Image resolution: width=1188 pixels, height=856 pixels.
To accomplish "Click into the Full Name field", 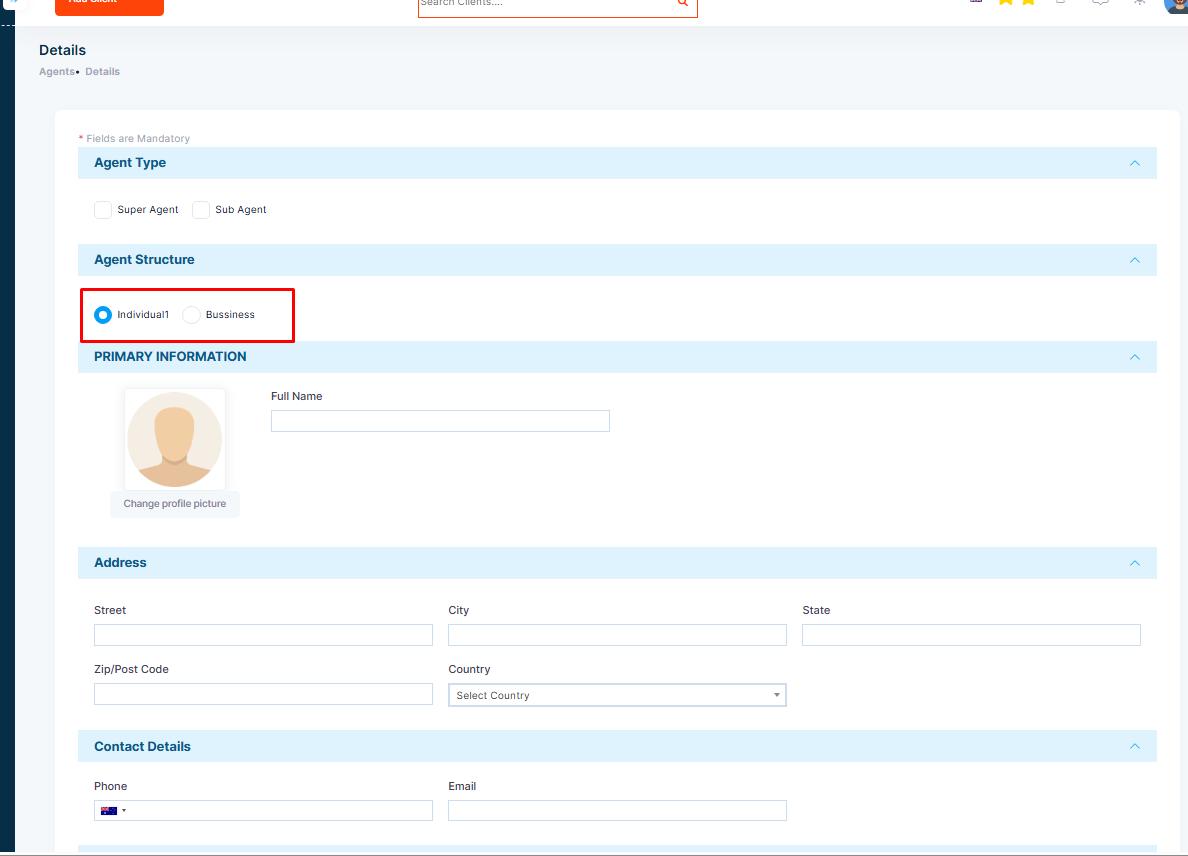I will click(x=440, y=421).
